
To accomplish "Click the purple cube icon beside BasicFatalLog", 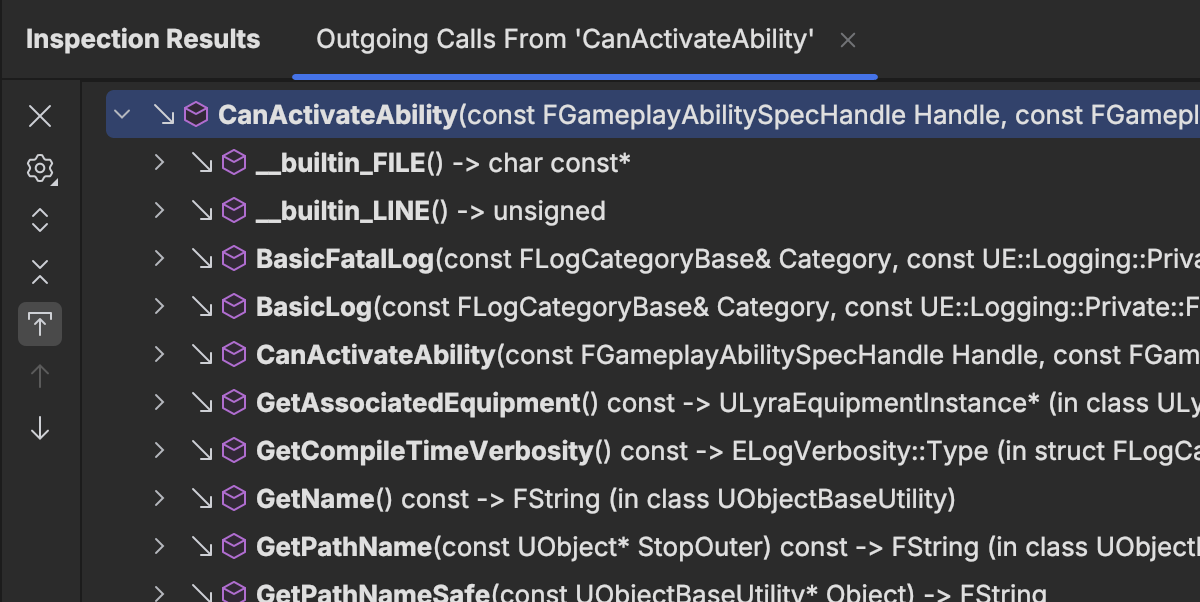I will tap(234, 259).
